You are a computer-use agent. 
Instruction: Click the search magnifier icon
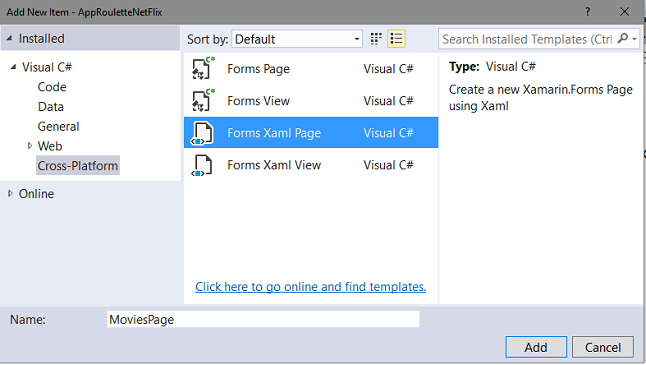(x=623, y=39)
